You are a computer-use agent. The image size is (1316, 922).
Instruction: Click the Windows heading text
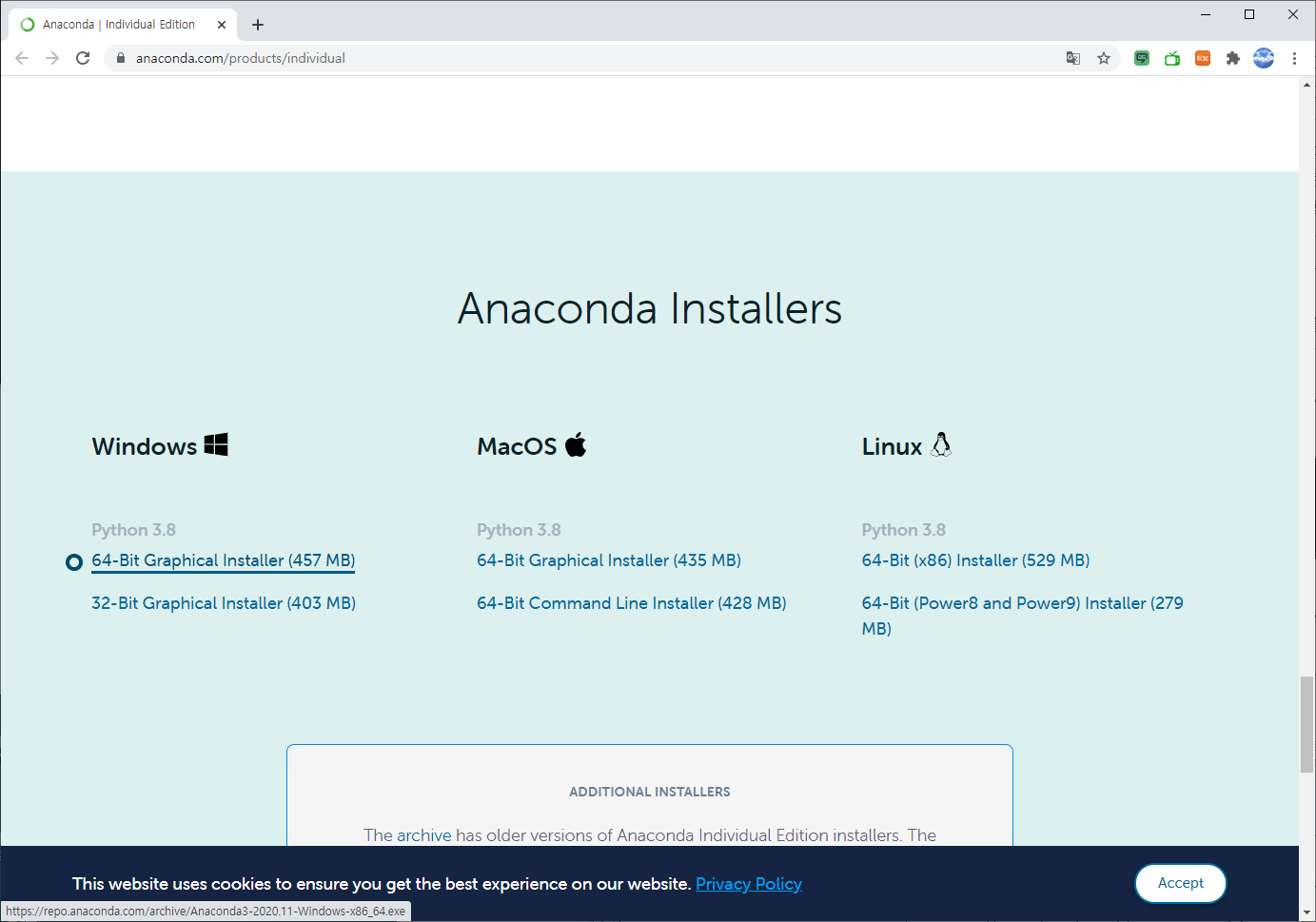pyautogui.click(x=145, y=446)
